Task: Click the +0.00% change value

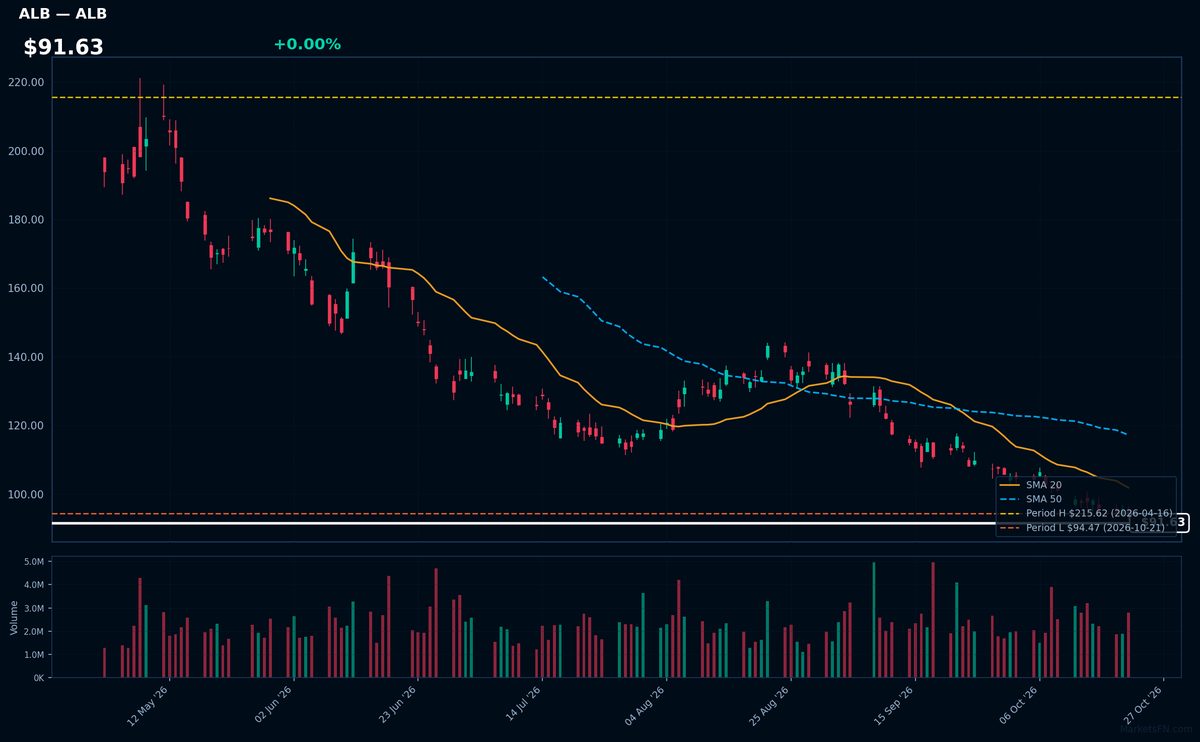Action: (307, 44)
